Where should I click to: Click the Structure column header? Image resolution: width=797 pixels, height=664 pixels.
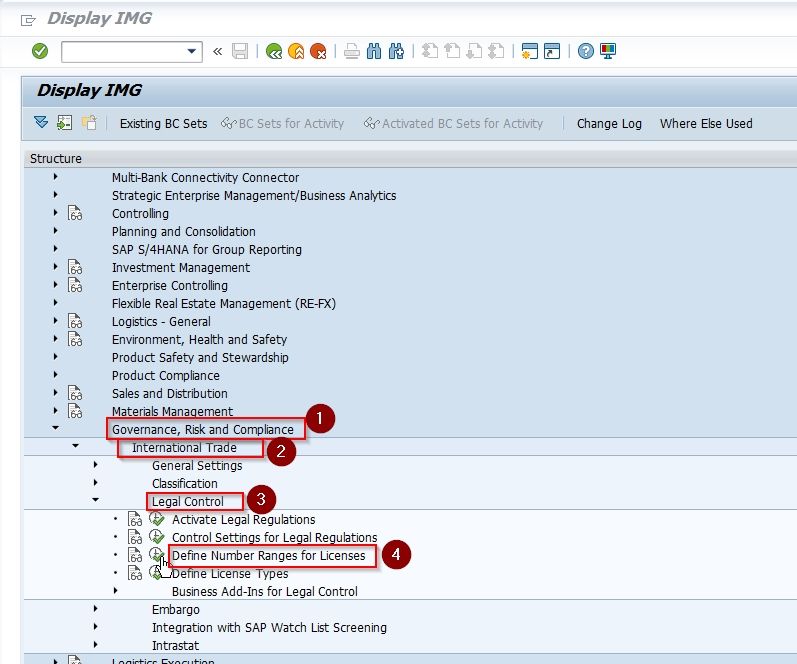[56, 159]
